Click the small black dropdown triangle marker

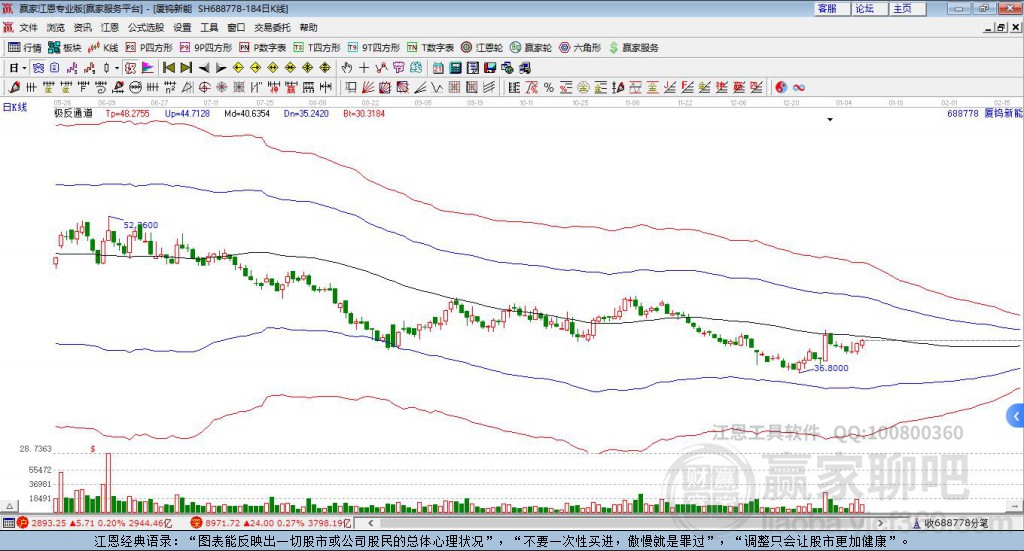(830, 119)
